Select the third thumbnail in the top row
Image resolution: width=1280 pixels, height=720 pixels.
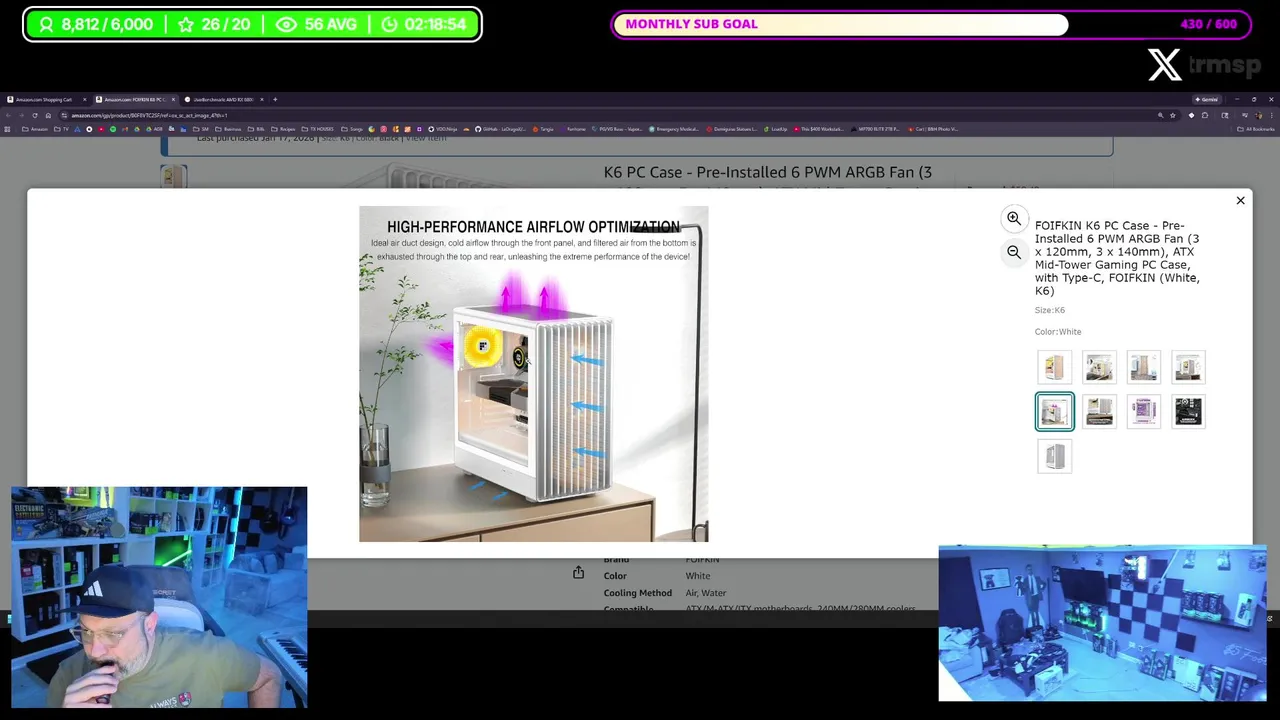pos(1144,367)
